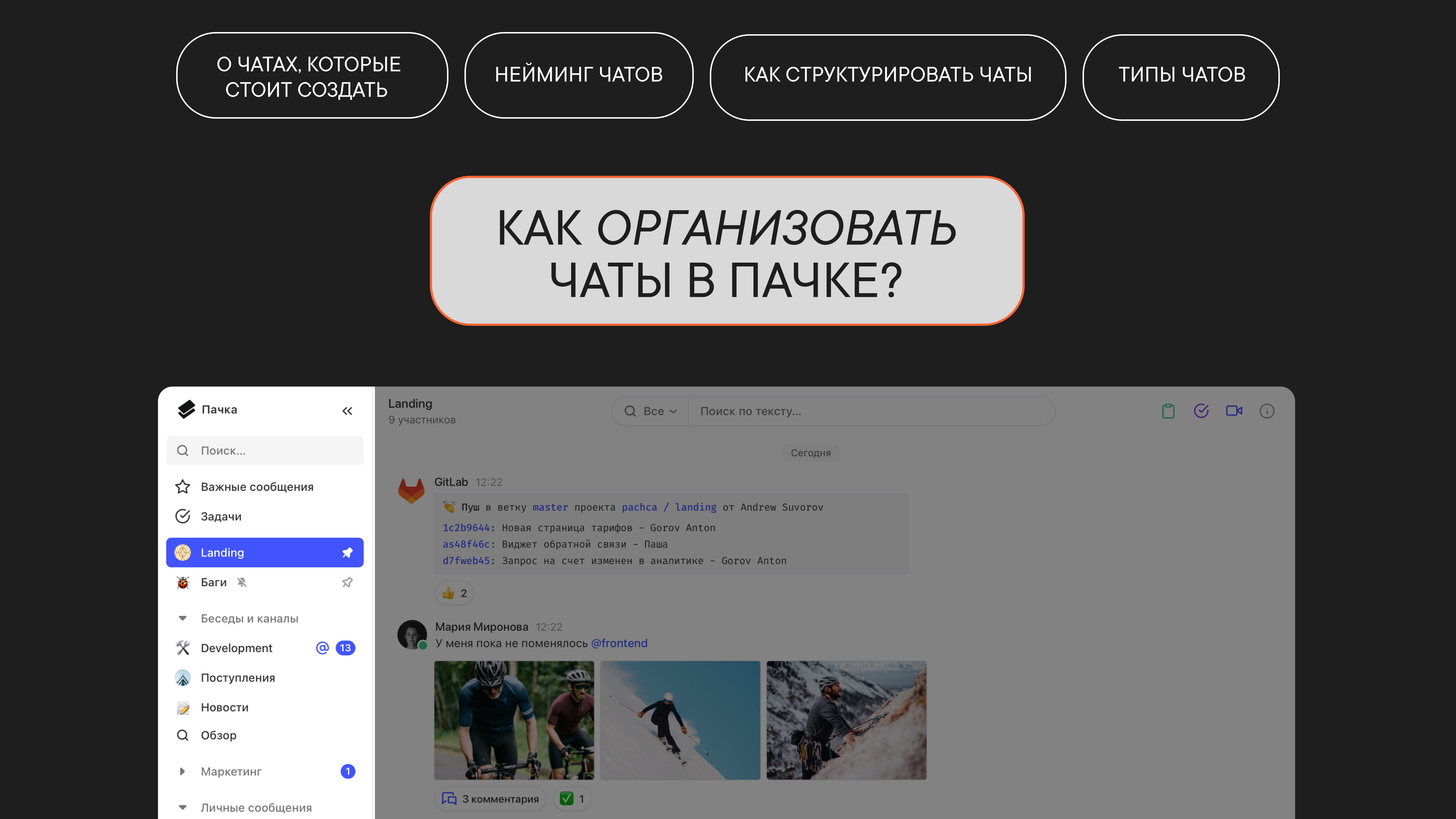Pin the Баги chat

(x=347, y=582)
